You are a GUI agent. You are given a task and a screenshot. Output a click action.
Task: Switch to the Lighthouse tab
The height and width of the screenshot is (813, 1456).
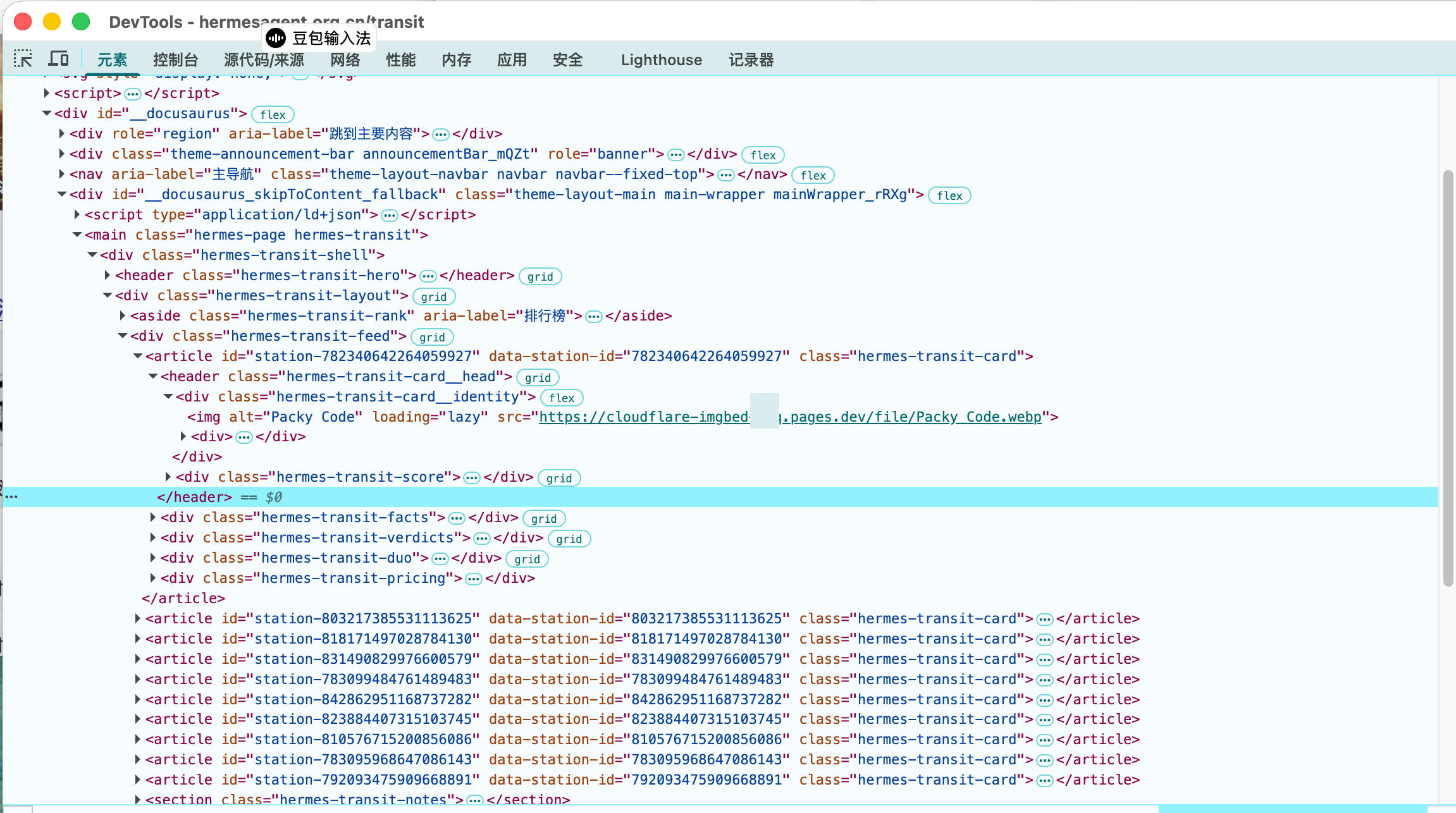(662, 59)
